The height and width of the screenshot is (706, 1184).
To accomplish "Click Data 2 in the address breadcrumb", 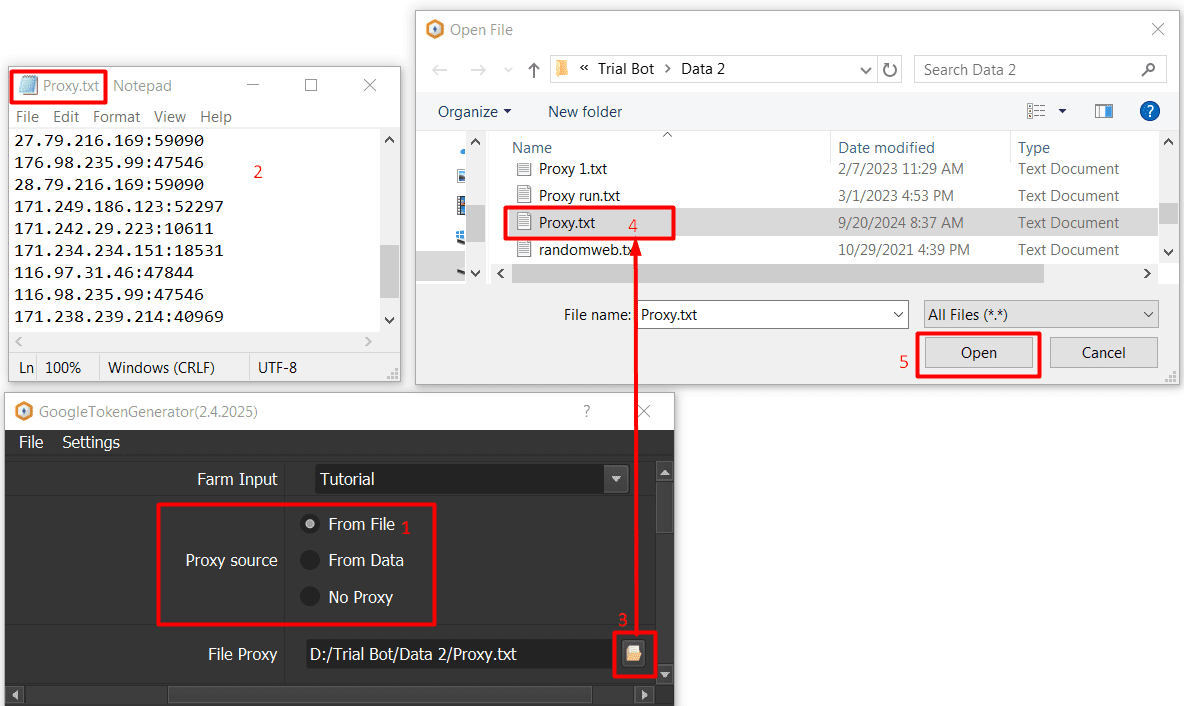I will click(703, 69).
